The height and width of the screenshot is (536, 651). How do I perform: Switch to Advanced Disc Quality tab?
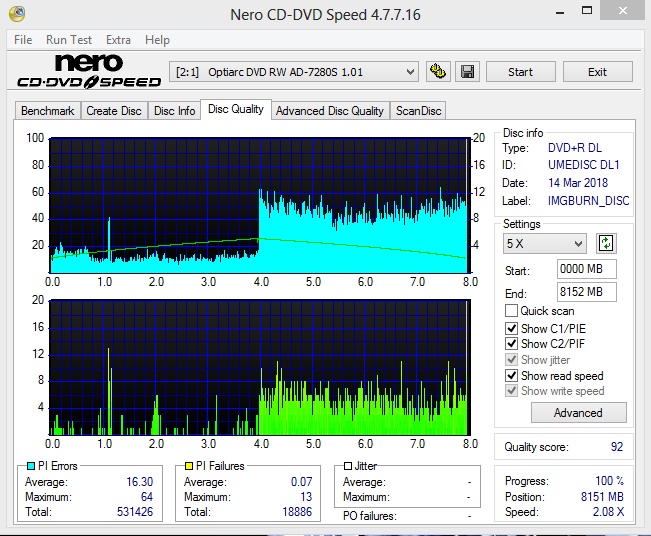point(330,111)
